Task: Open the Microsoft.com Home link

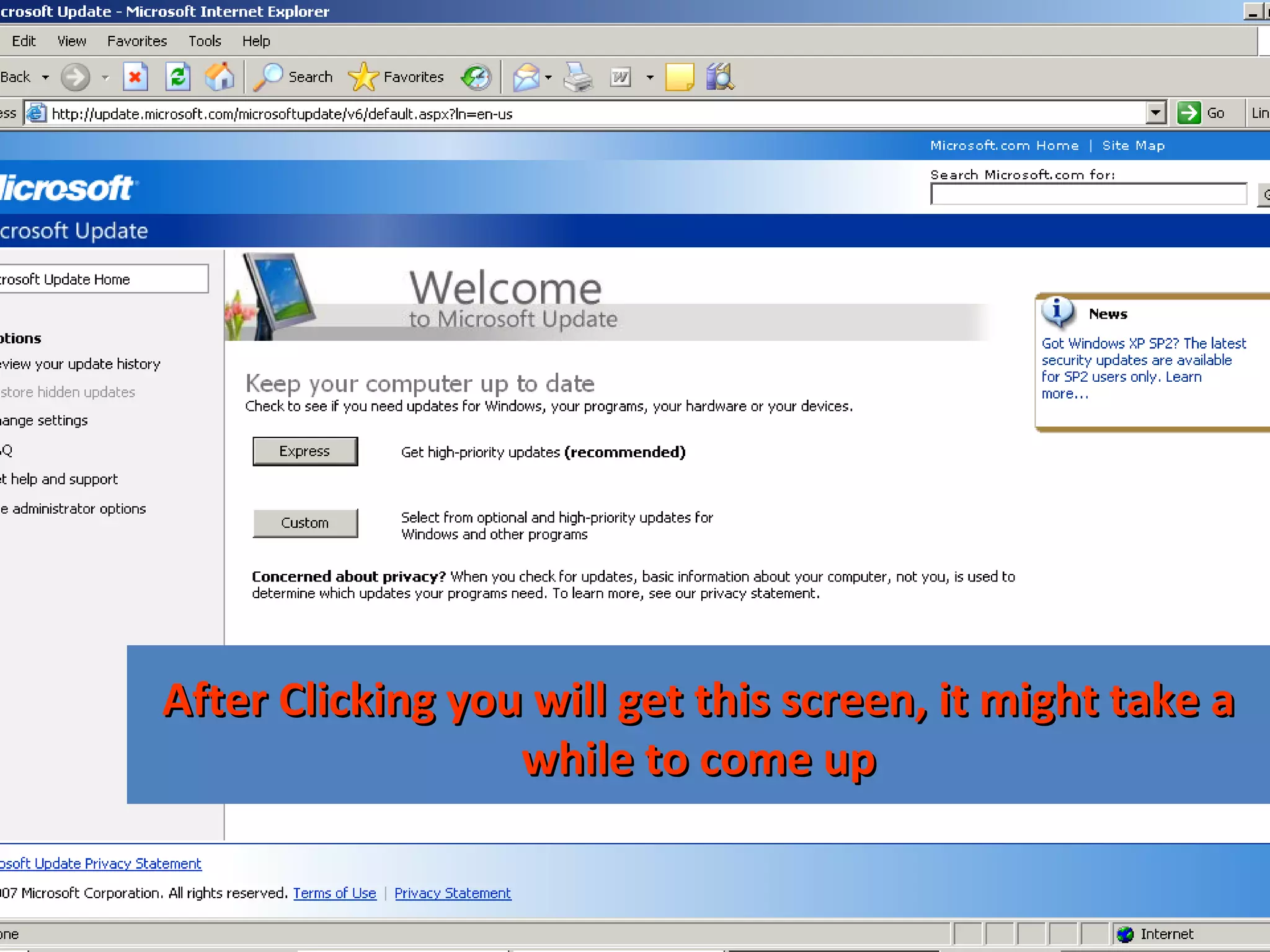Action: pos(1005,146)
